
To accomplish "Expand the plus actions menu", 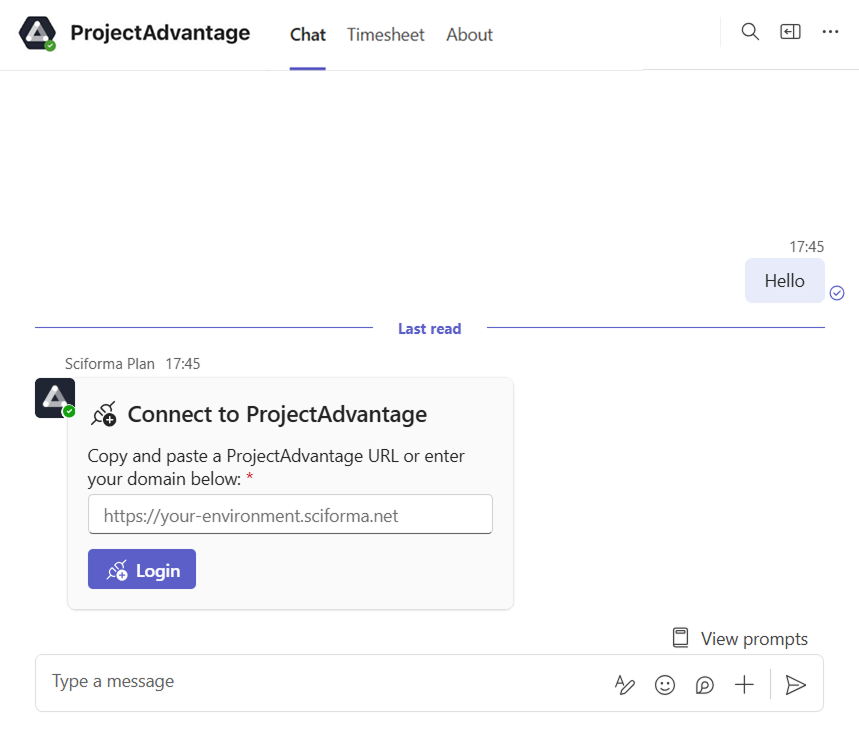I will coord(744,685).
